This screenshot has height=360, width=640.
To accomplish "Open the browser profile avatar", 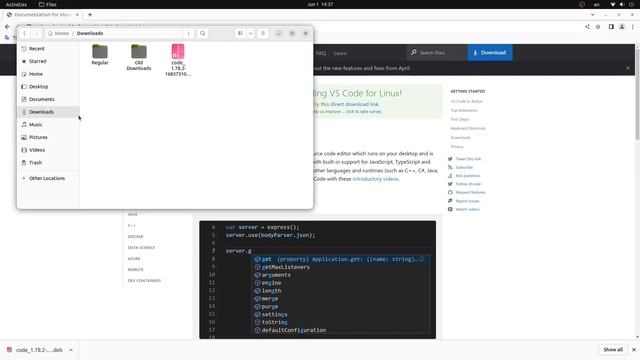I will pos(622,27).
